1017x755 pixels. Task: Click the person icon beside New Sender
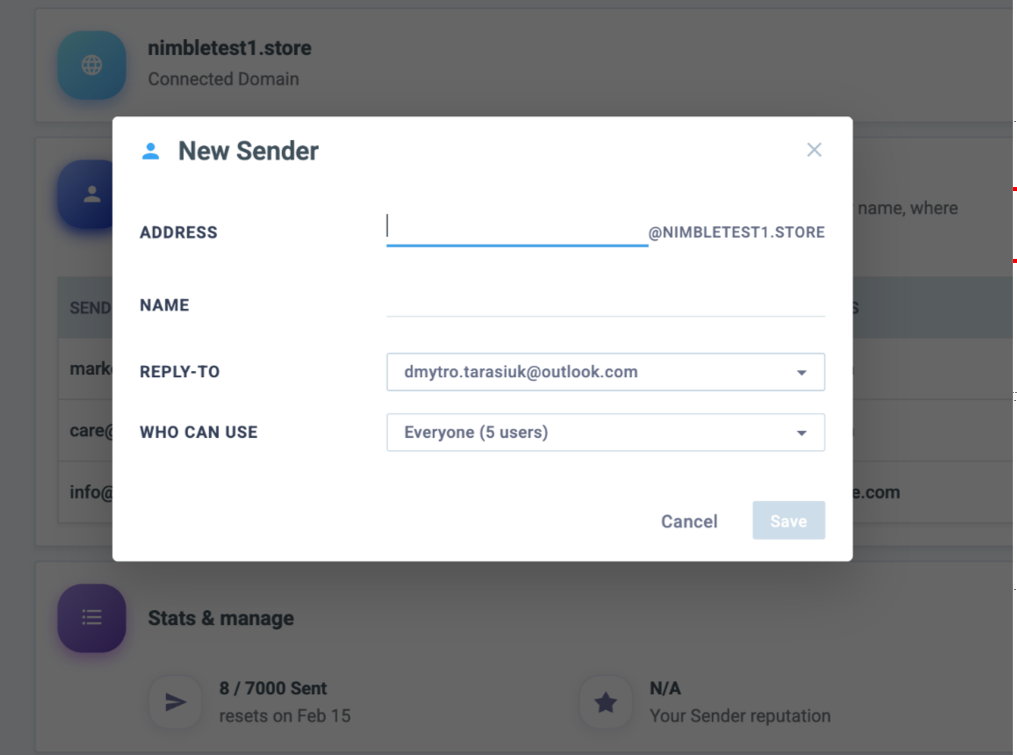point(151,151)
